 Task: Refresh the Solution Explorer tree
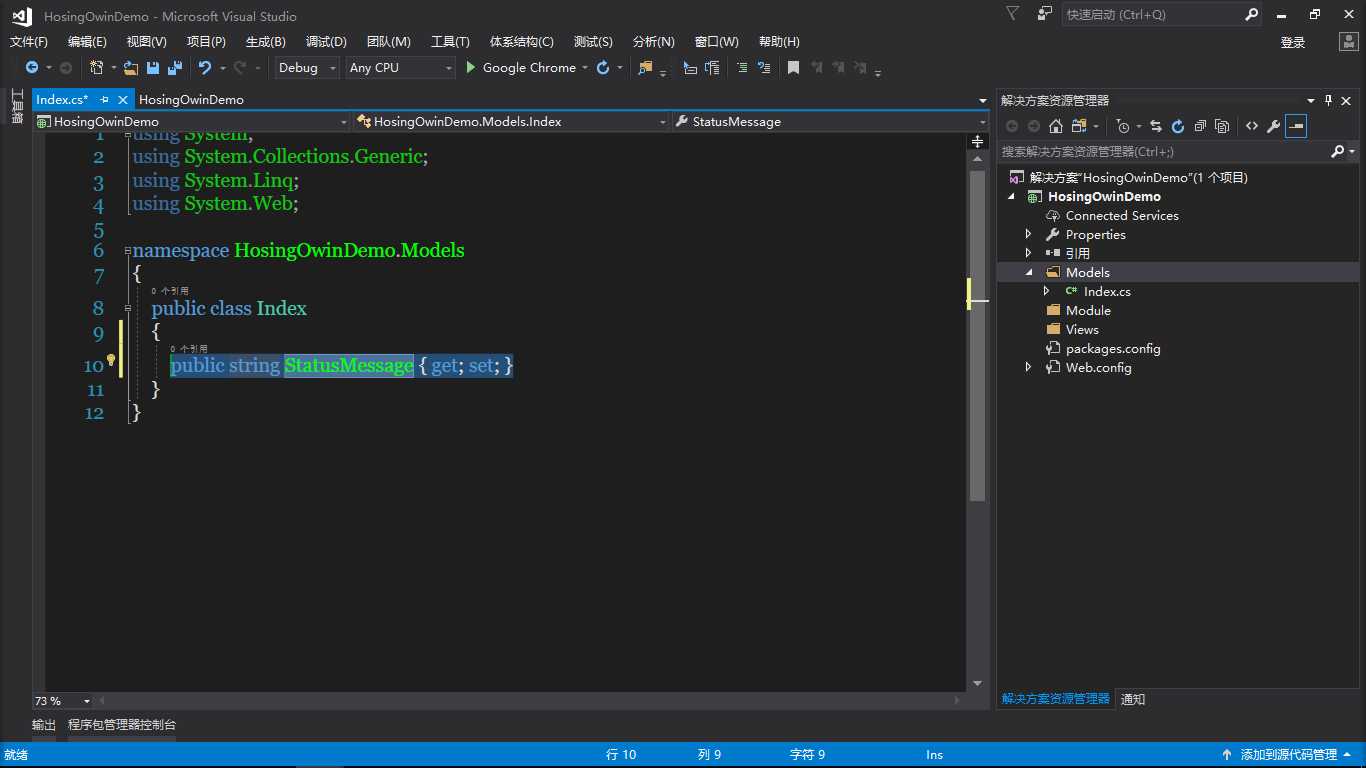click(x=1178, y=126)
